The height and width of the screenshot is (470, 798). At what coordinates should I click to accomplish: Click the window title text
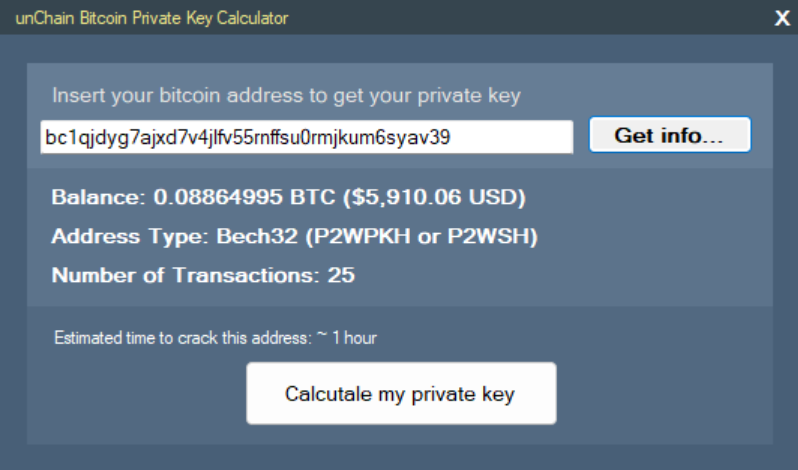pos(151,18)
